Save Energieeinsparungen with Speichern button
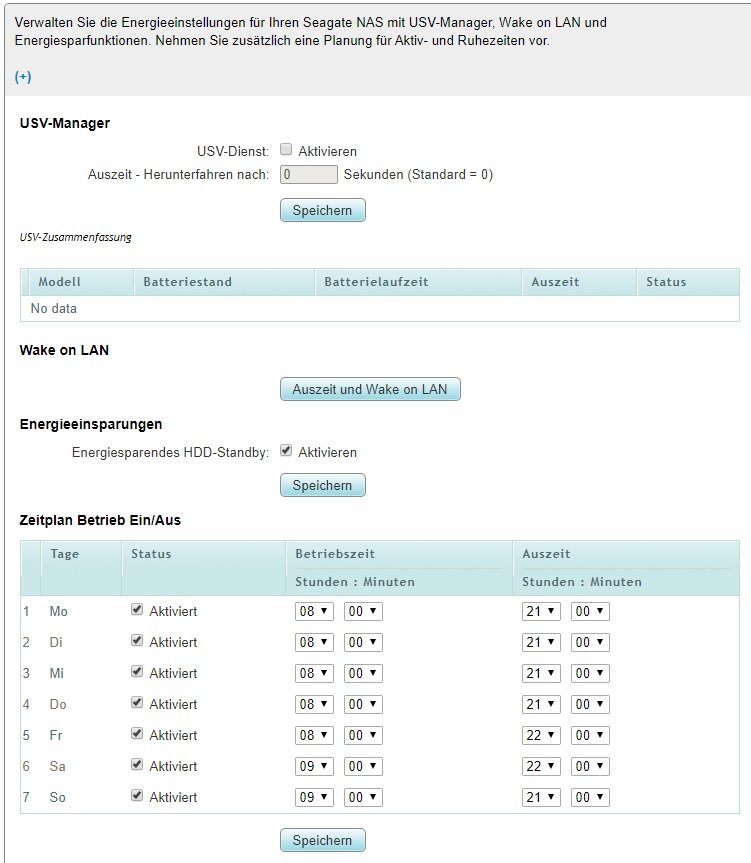The image size is (751, 863). tap(322, 485)
